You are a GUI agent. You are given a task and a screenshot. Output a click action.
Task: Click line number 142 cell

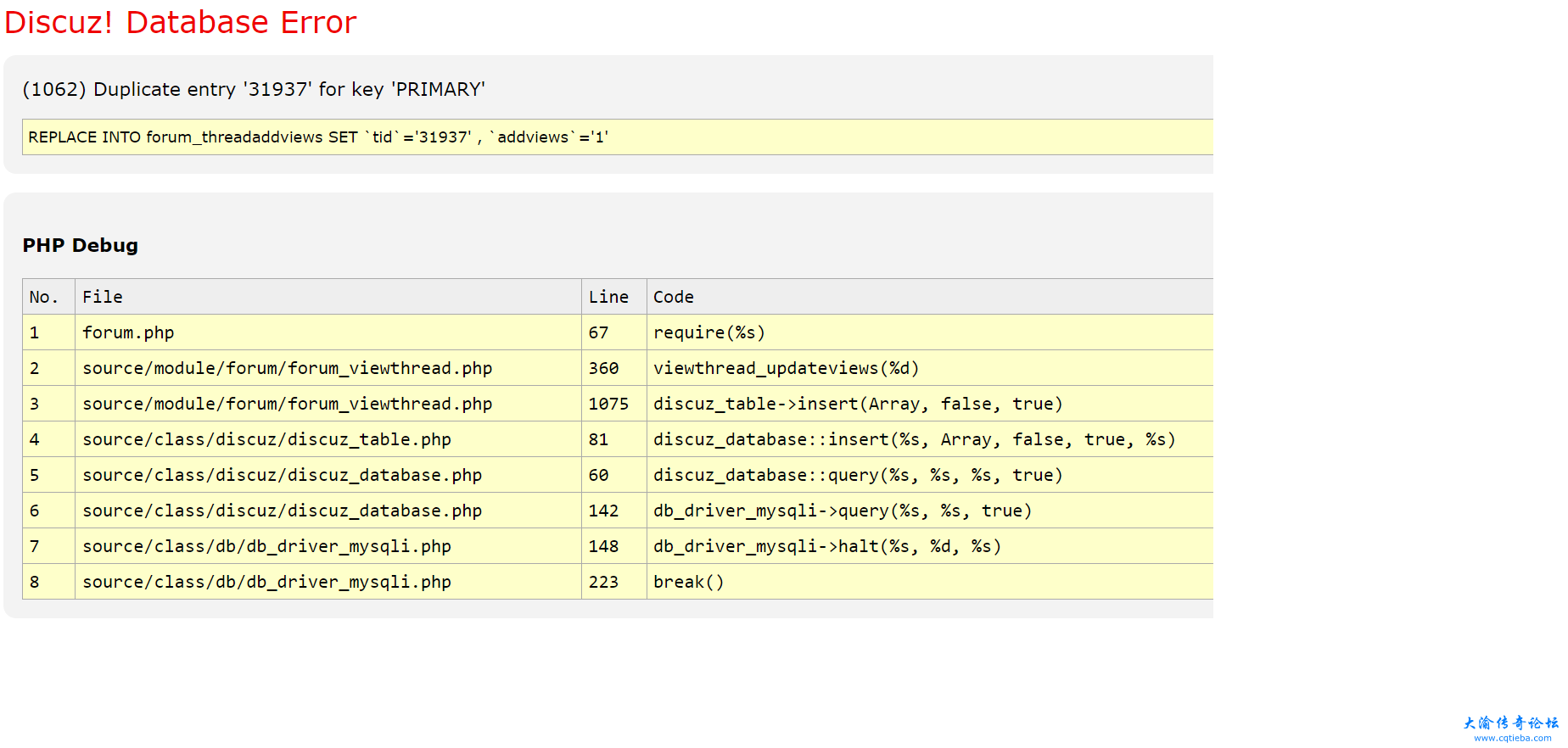614,511
